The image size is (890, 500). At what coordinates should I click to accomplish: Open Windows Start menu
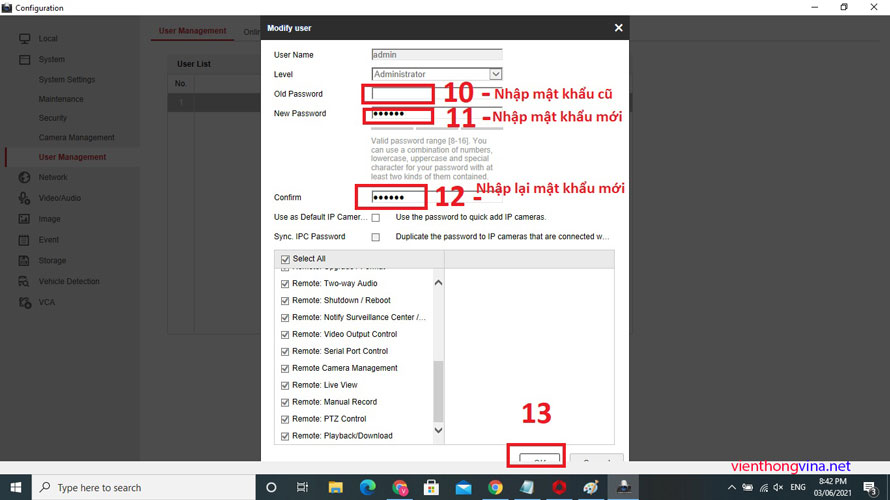(x=15, y=488)
